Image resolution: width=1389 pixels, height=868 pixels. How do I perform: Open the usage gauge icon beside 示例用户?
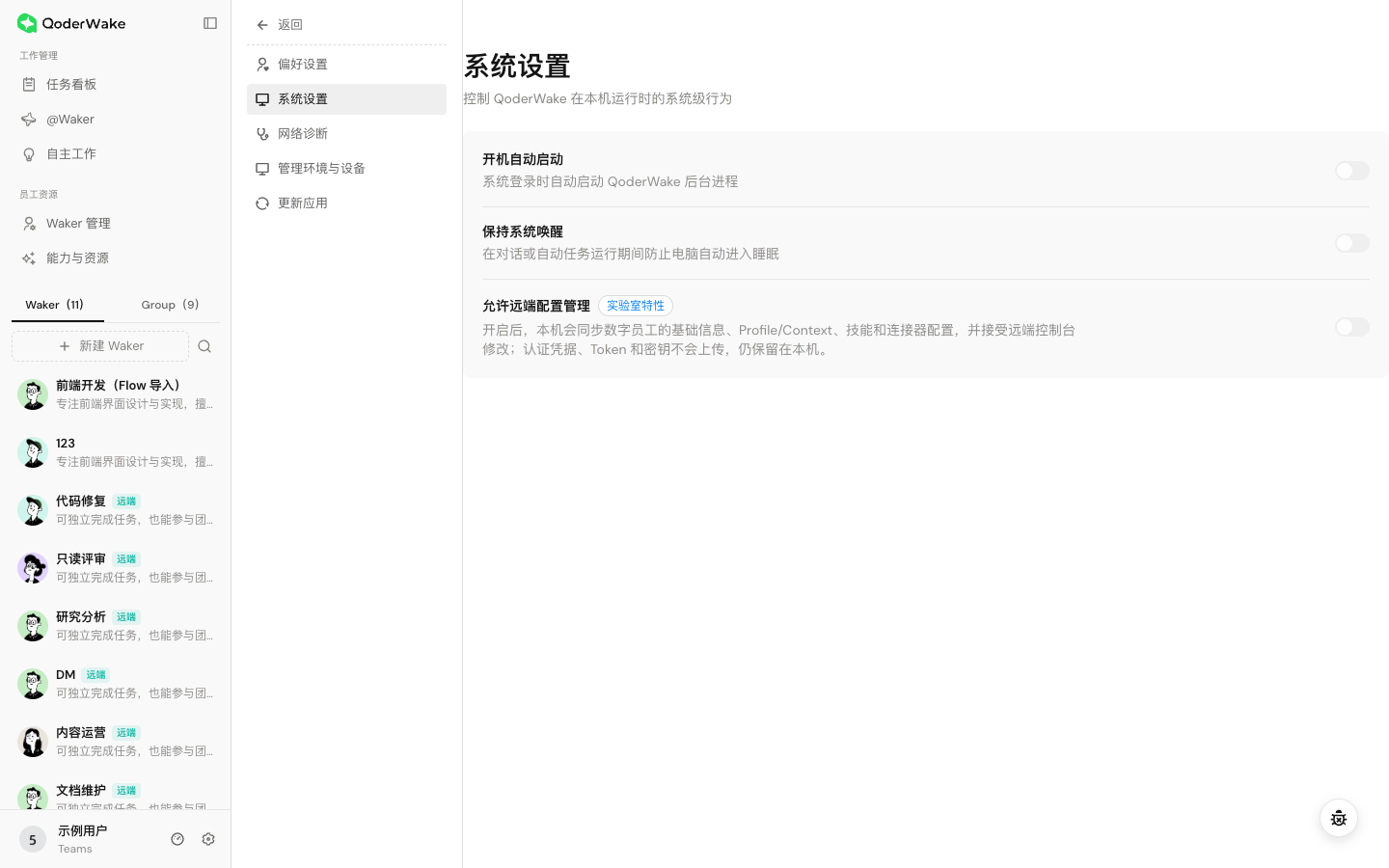(x=177, y=839)
